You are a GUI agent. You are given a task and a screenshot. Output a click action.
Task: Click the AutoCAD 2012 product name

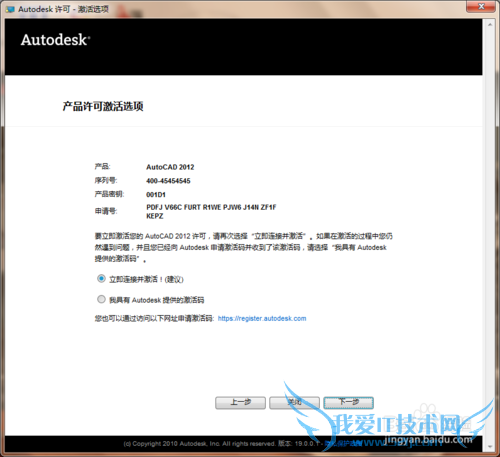point(170,167)
